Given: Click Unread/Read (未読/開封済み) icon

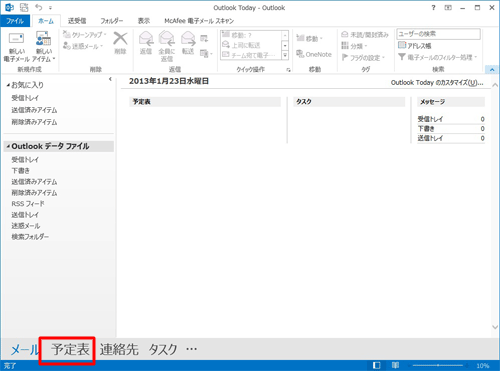Looking at the screenshot, I should pos(345,34).
